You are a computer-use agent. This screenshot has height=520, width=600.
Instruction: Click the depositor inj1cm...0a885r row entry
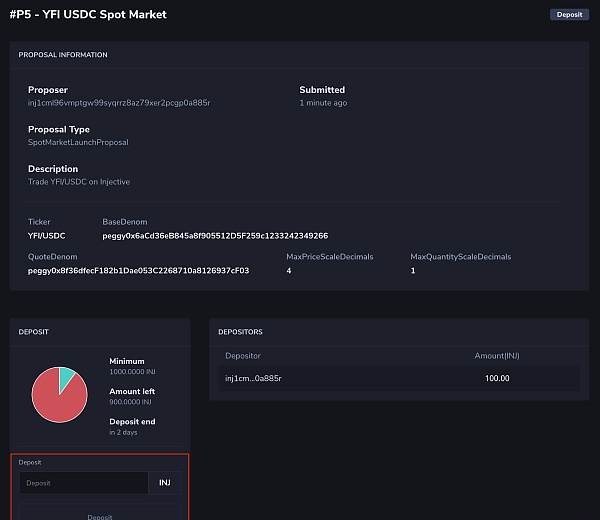pos(253,378)
